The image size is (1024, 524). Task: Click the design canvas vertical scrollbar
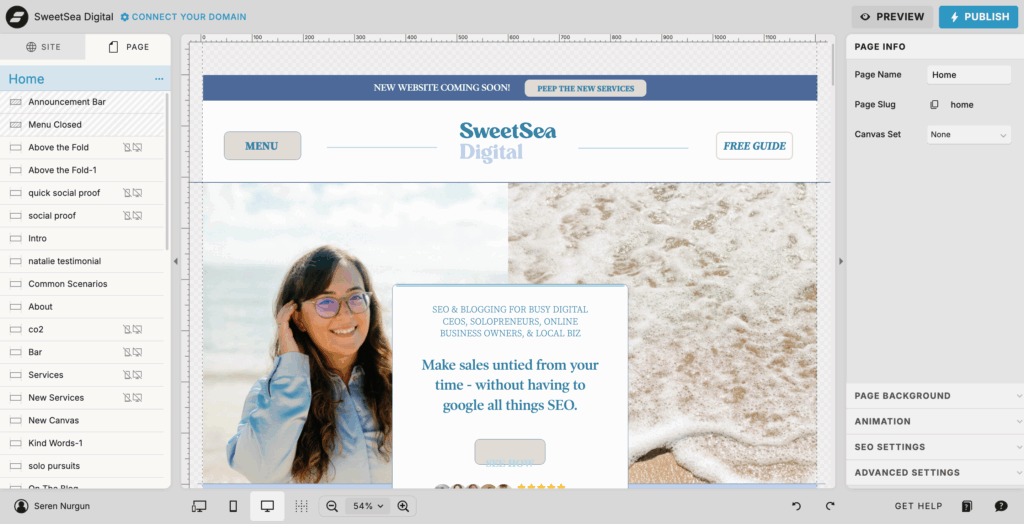tap(833, 64)
